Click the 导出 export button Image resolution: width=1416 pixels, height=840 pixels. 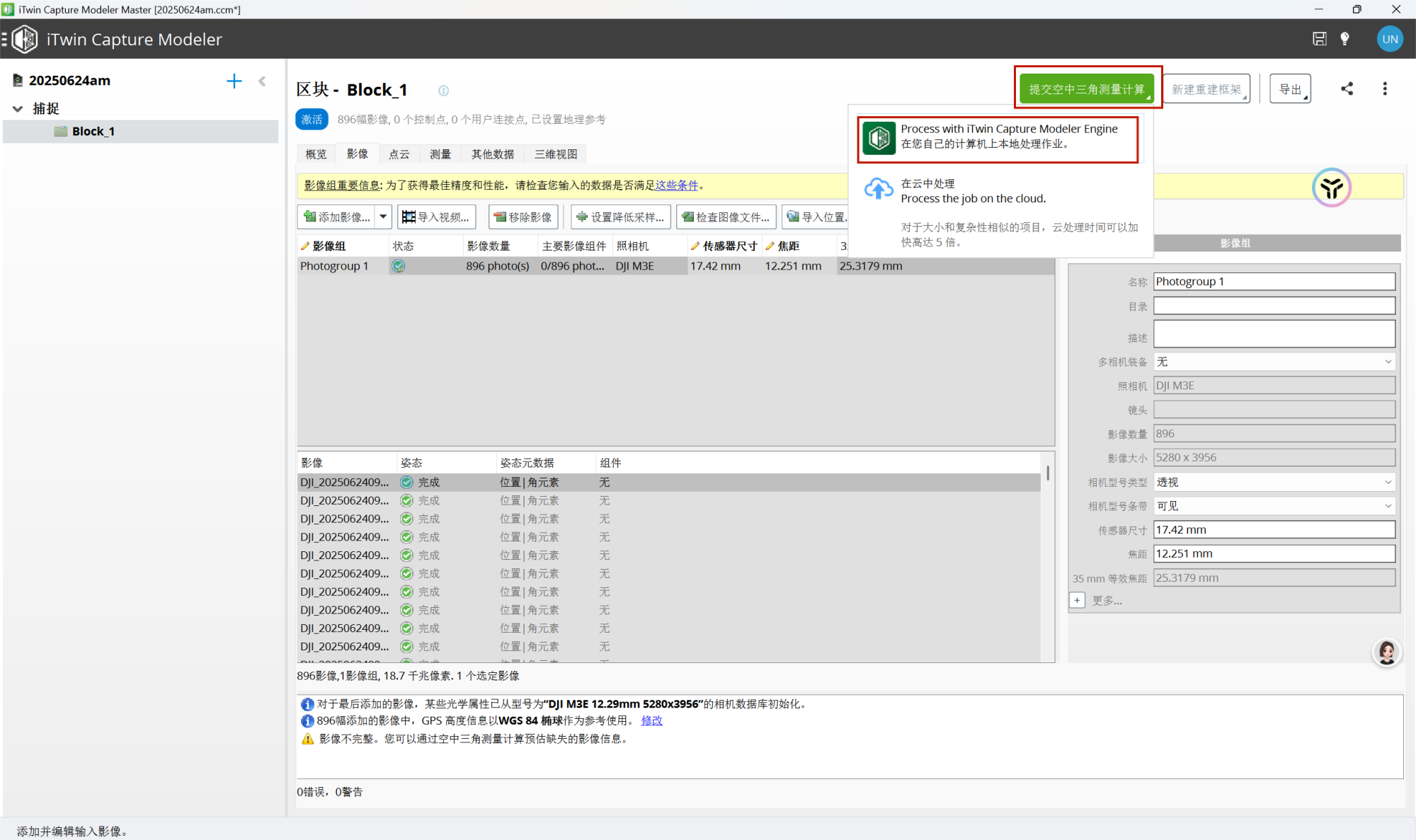(x=1290, y=89)
